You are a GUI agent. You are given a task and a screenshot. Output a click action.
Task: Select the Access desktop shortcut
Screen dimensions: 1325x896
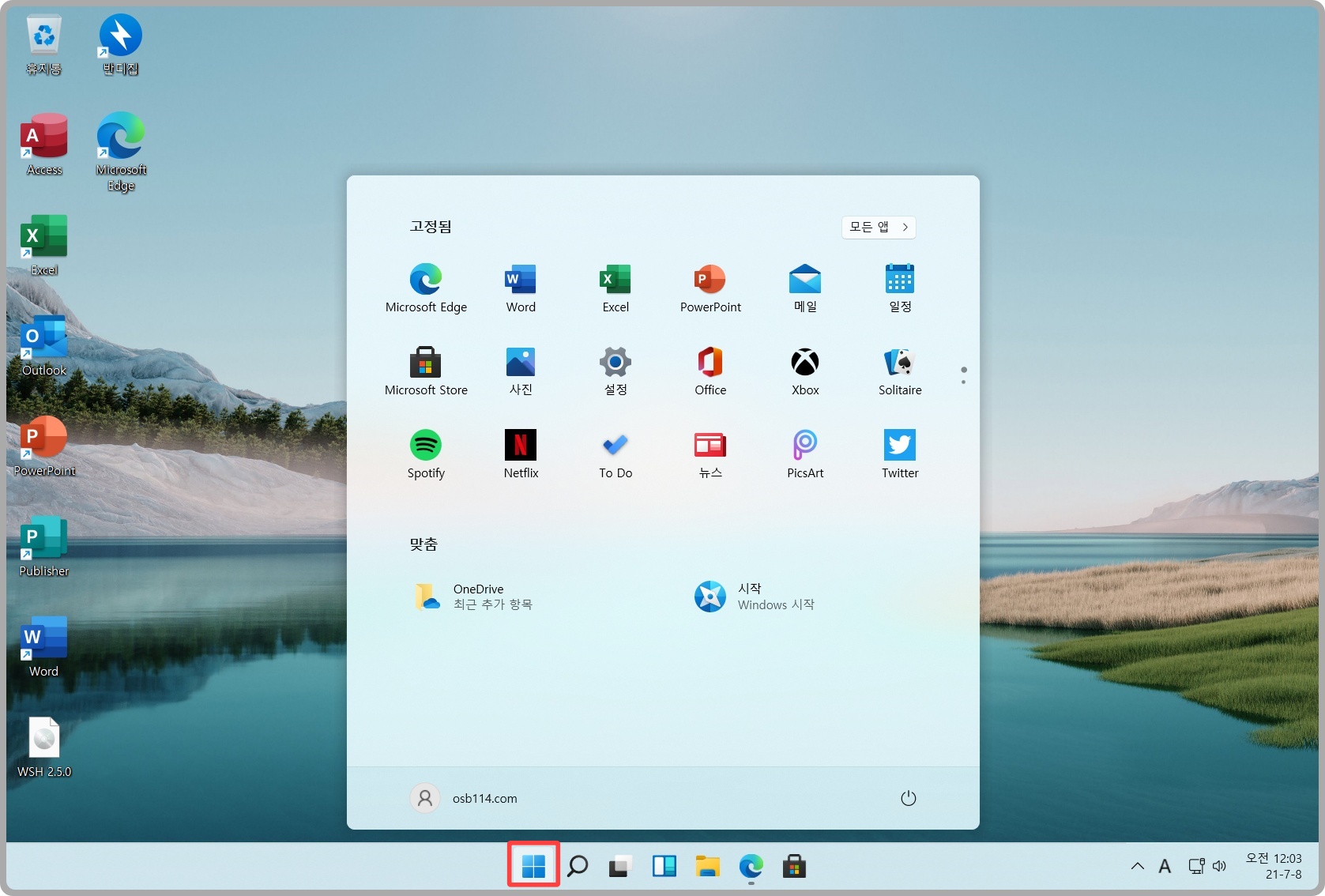coord(44,145)
